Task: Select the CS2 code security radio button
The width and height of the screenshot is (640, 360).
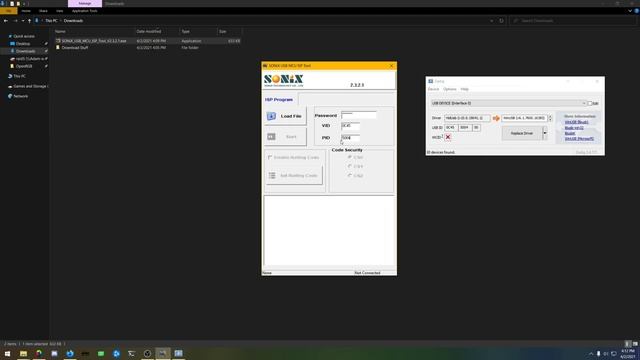Action: [350, 176]
